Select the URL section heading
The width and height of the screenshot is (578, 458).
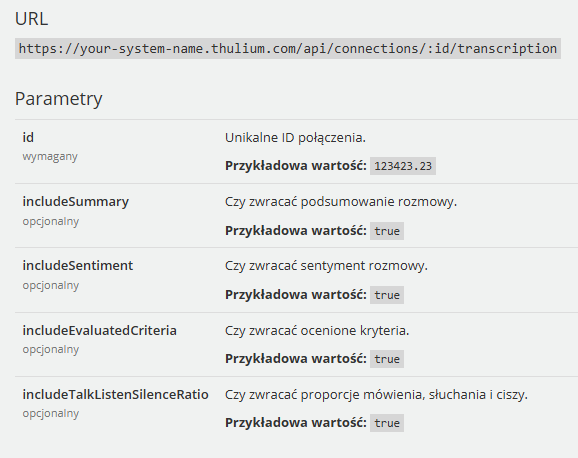[x=31, y=19]
